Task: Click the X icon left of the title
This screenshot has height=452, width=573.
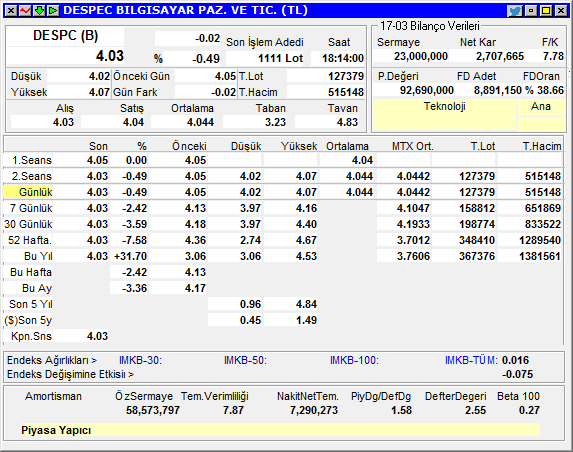Action: [11, 11]
